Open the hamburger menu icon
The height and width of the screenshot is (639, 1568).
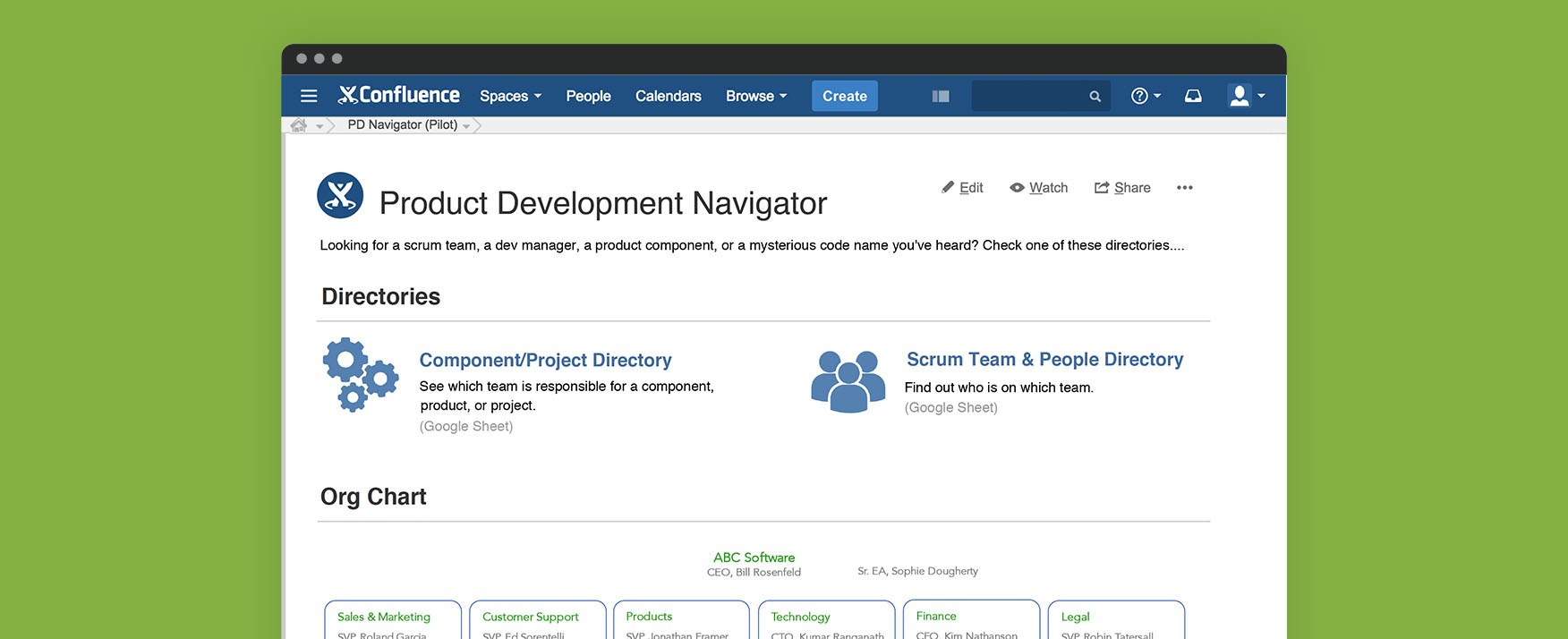click(x=309, y=96)
